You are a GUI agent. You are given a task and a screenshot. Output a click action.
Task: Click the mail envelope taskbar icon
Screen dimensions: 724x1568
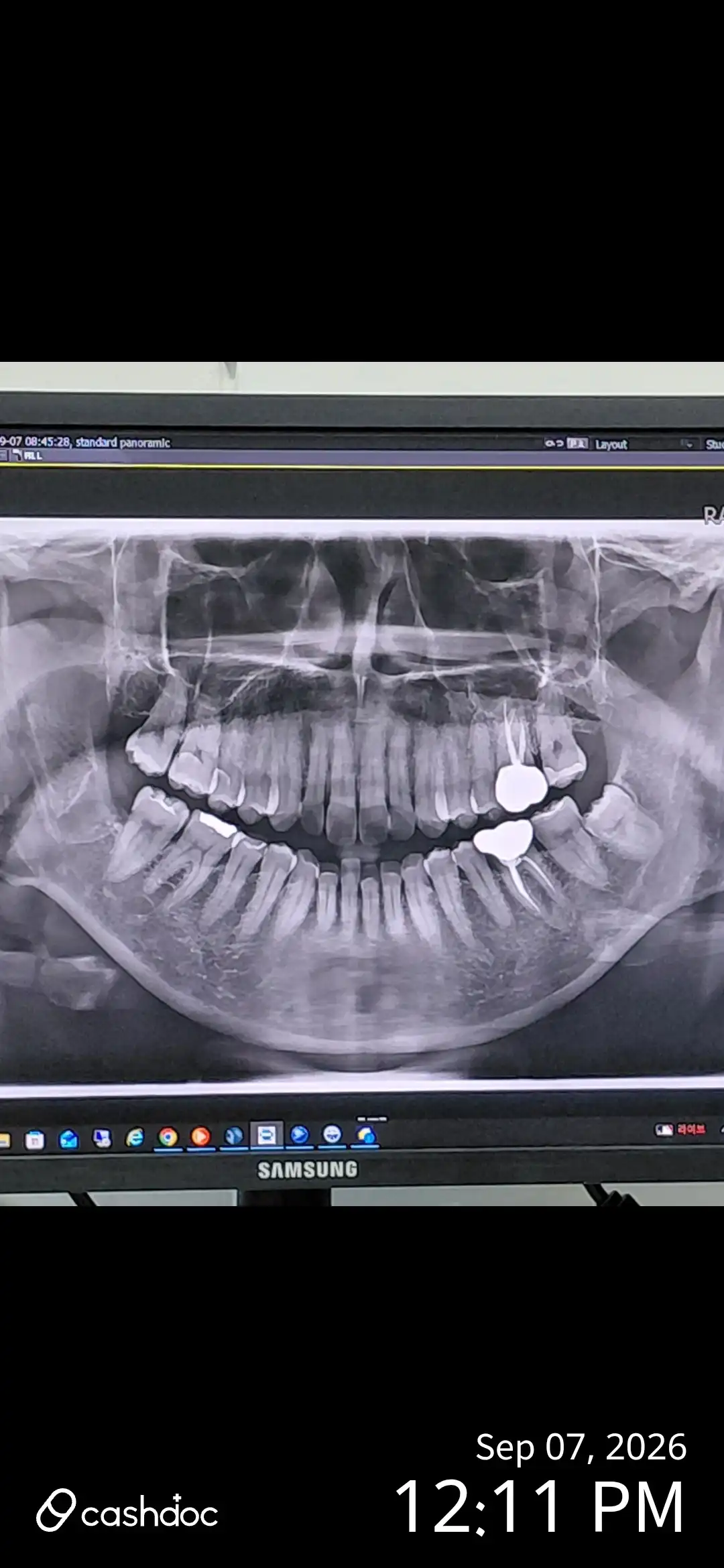point(68,1138)
